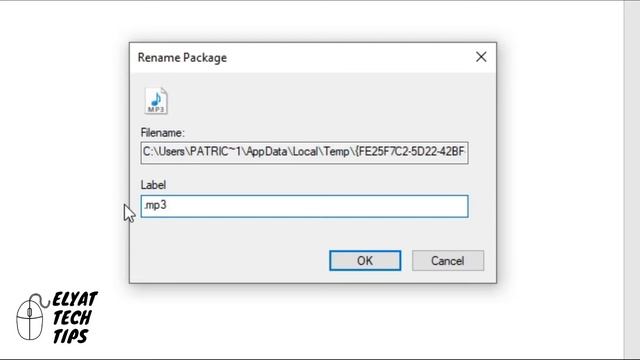Click the computer mouse drawing in watermark
This screenshot has width=640, height=360.
point(31,317)
